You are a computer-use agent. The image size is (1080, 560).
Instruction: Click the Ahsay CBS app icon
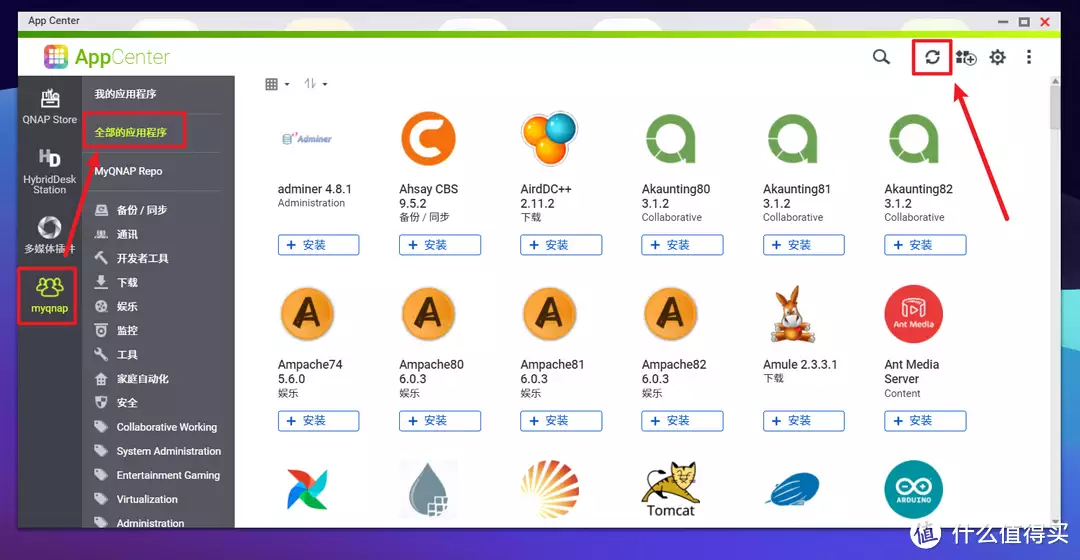[428, 138]
